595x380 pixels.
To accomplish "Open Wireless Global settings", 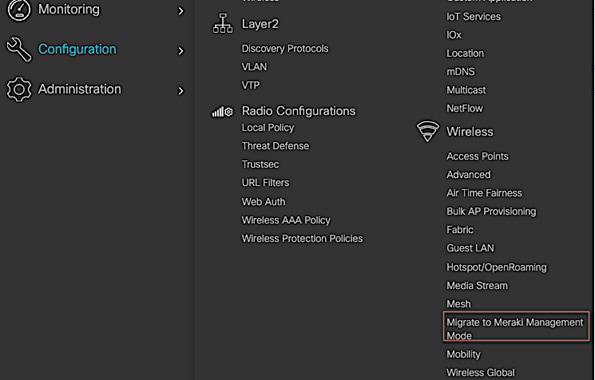I will (x=481, y=372).
